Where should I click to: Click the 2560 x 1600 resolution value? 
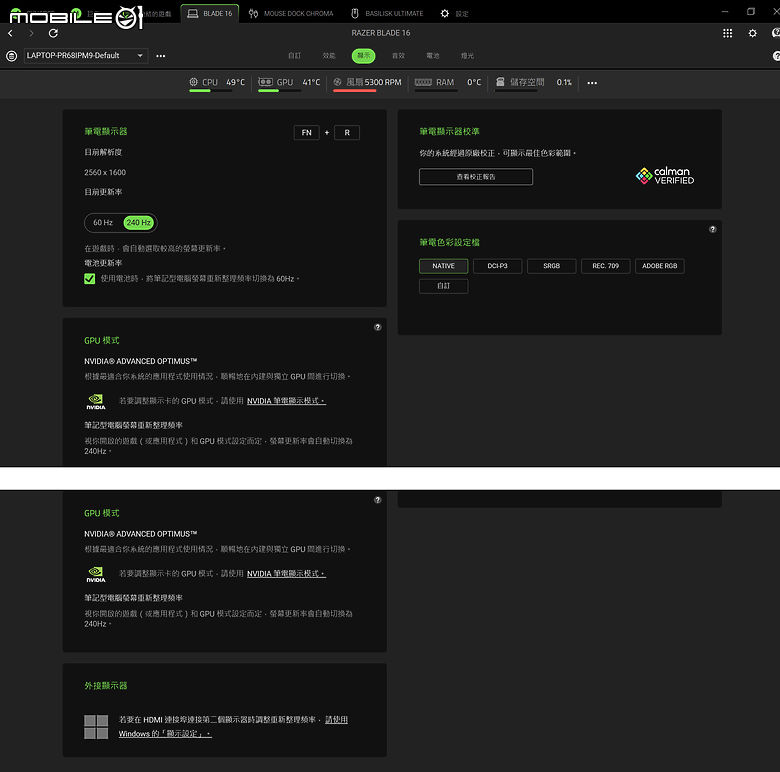[105, 173]
